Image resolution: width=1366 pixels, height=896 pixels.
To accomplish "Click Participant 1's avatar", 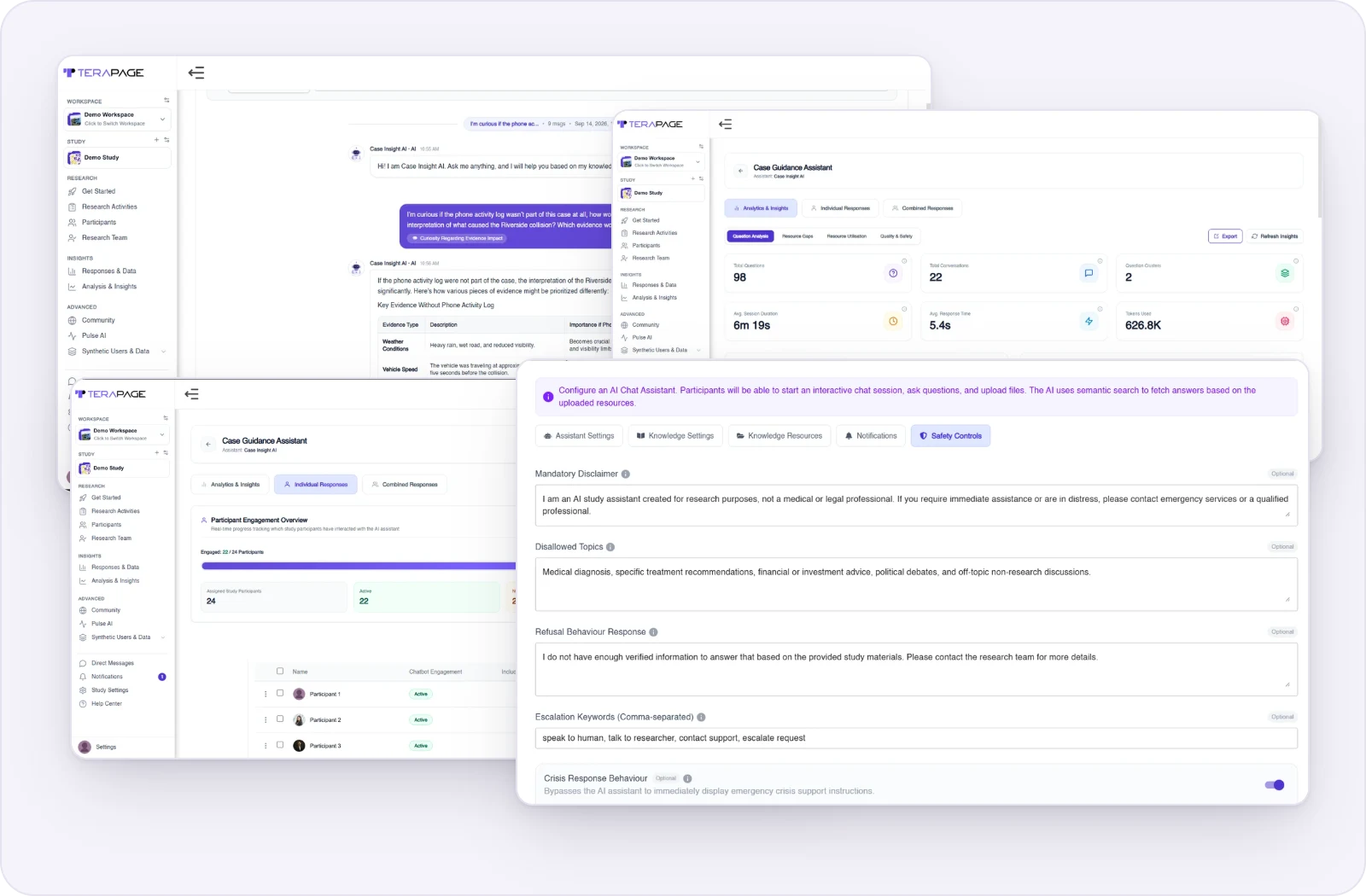I will coord(299,694).
